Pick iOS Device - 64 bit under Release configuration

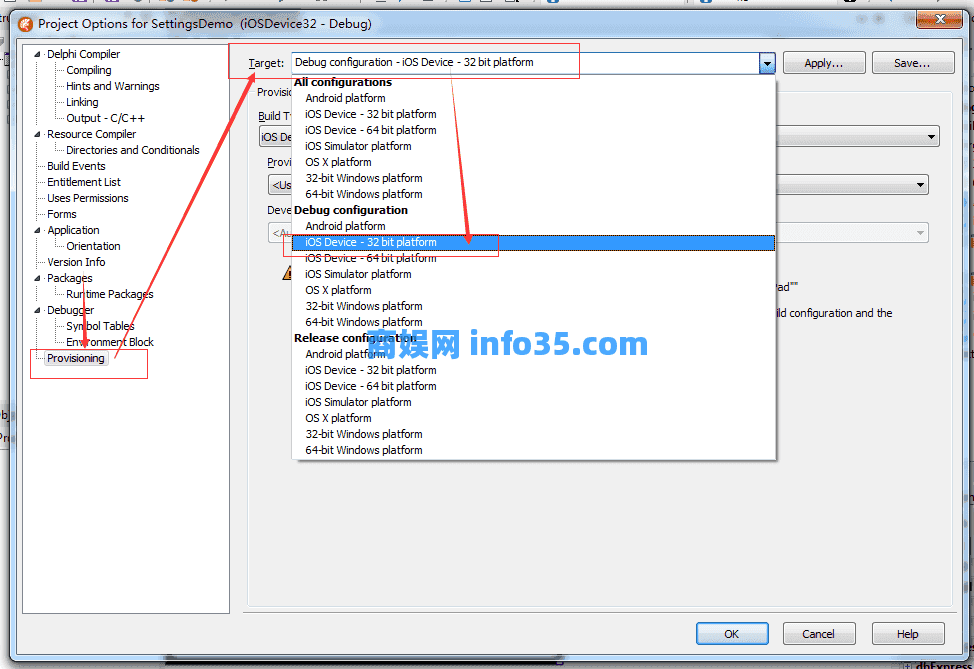(x=534, y=386)
